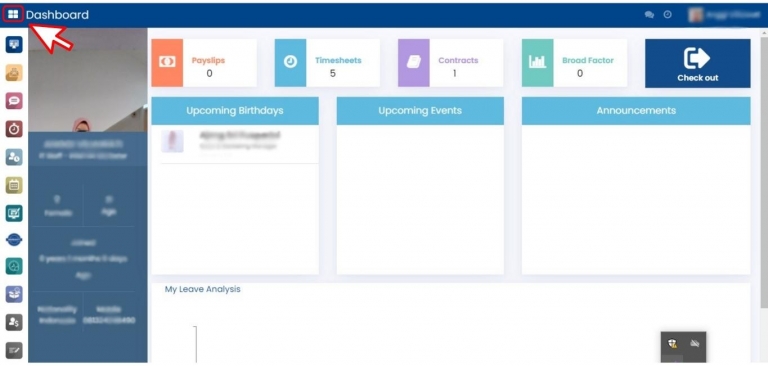Click the dark blue monitor sidebar icon
Image resolution: width=768 pixels, height=366 pixels.
pos(14,45)
